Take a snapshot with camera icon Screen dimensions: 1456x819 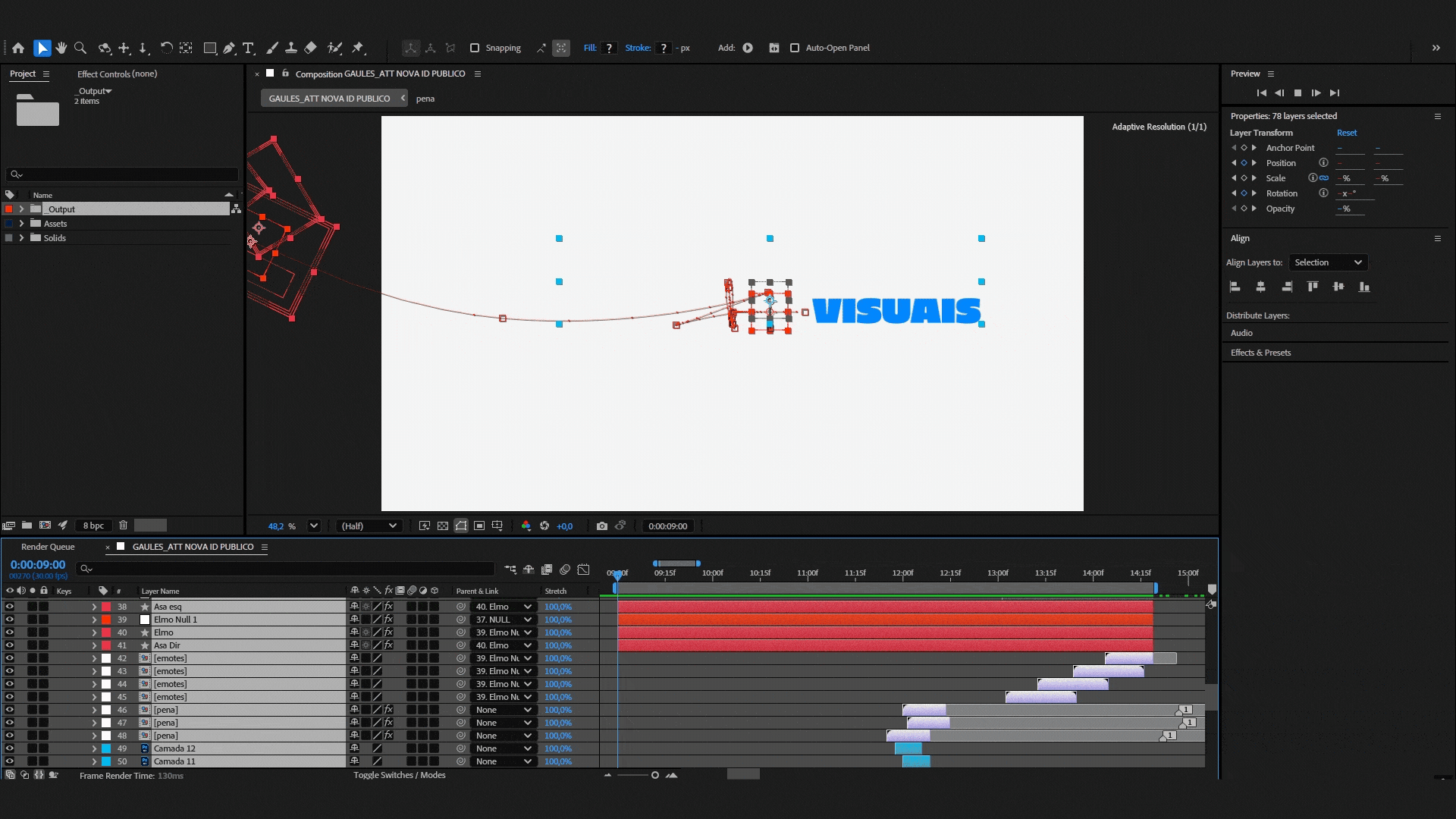click(602, 526)
